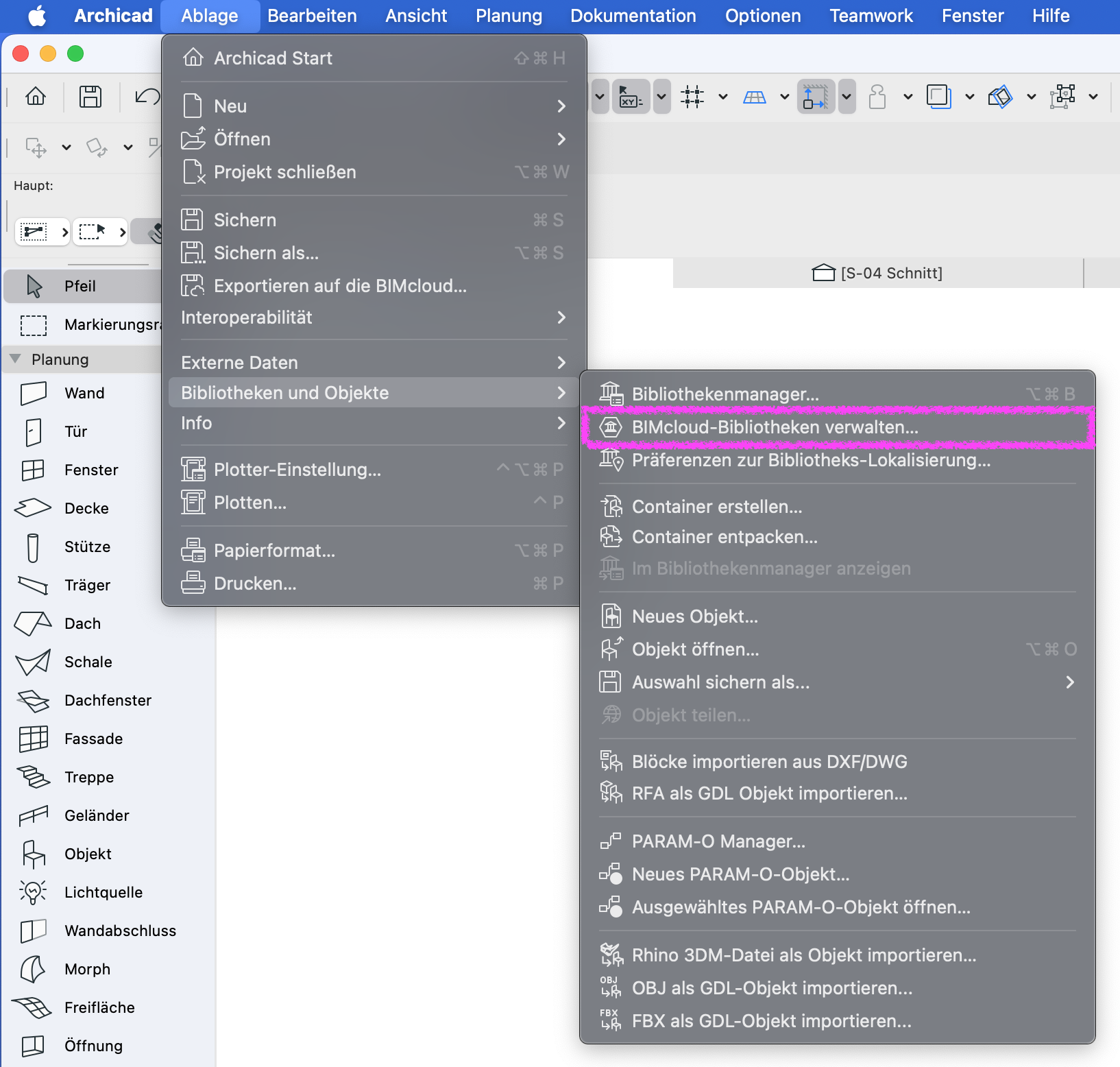Open the Archicad application menu

coord(113,16)
